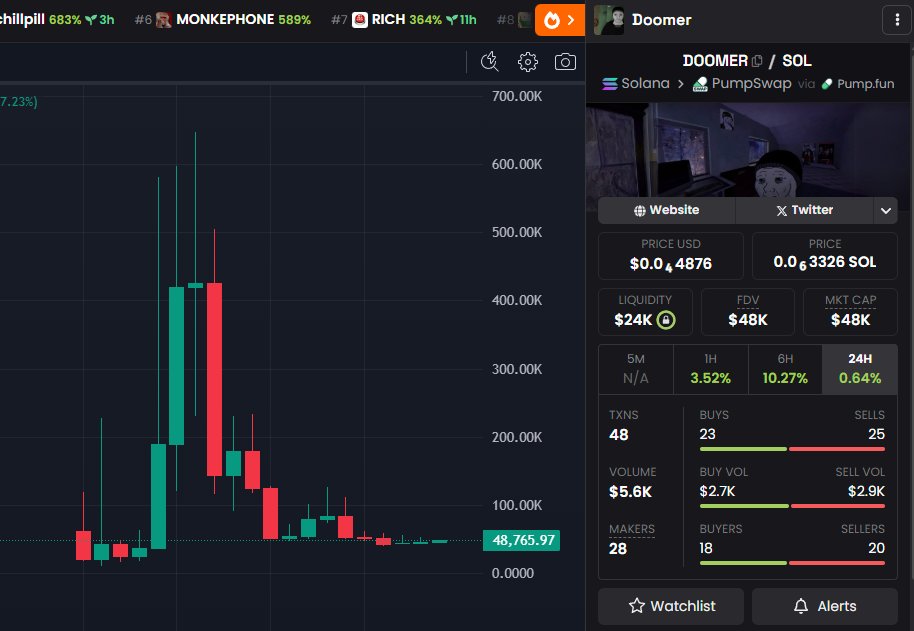914x631 pixels.
Task: Open chart settings gear icon
Action: (x=528, y=62)
